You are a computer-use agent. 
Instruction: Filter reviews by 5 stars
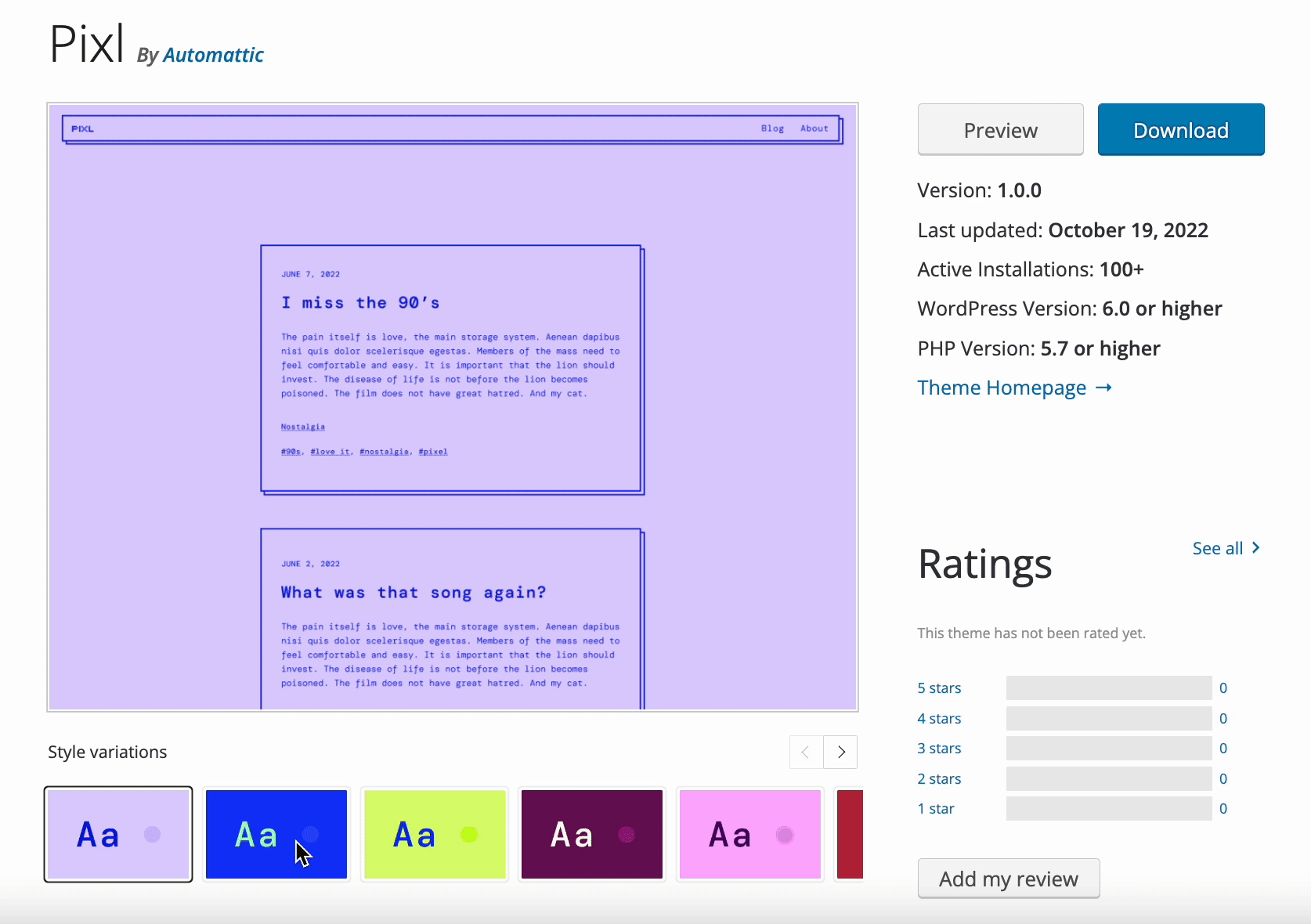pyautogui.click(x=939, y=688)
